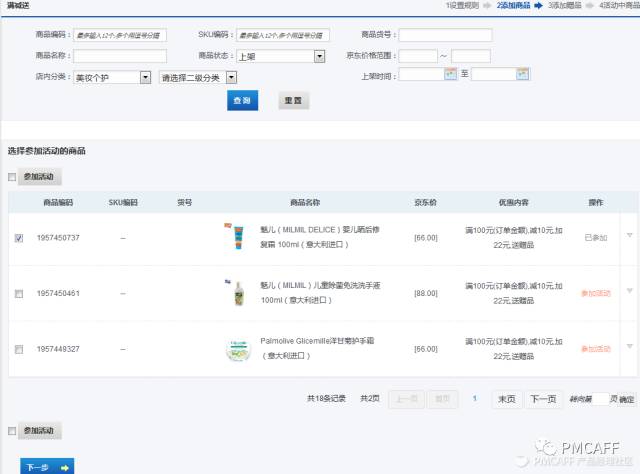Expand the row arrow for product 1957449327

click(629, 346)
